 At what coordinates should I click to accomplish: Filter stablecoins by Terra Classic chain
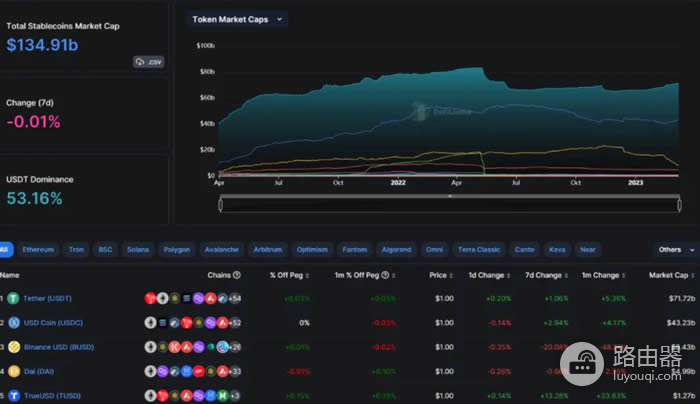tap(479, 250)
